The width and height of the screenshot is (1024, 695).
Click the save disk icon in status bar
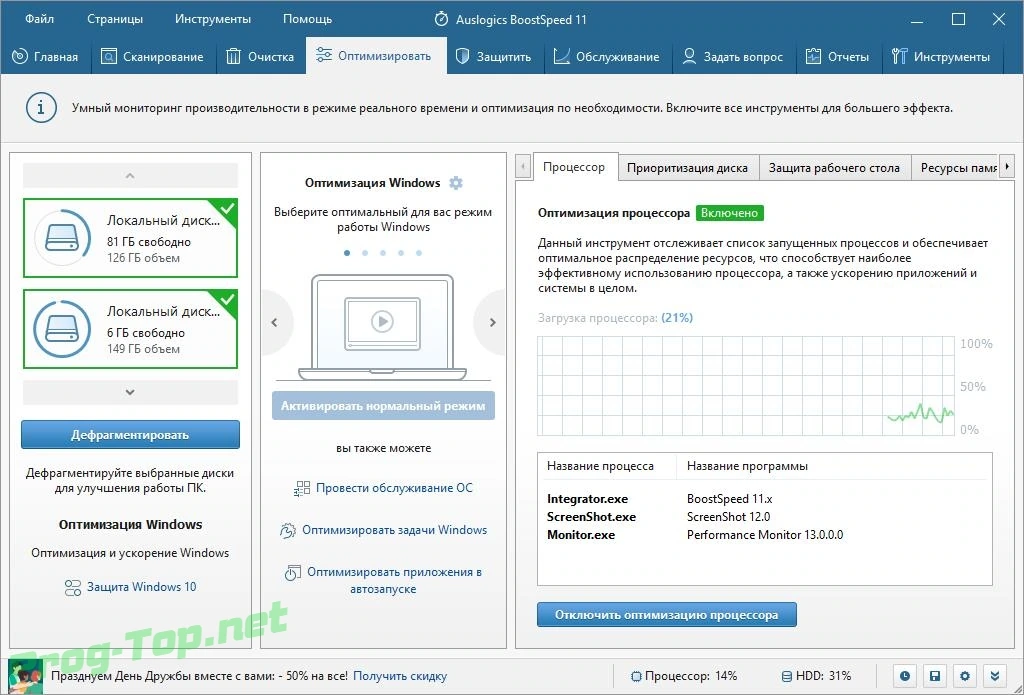tap(935, 676)
